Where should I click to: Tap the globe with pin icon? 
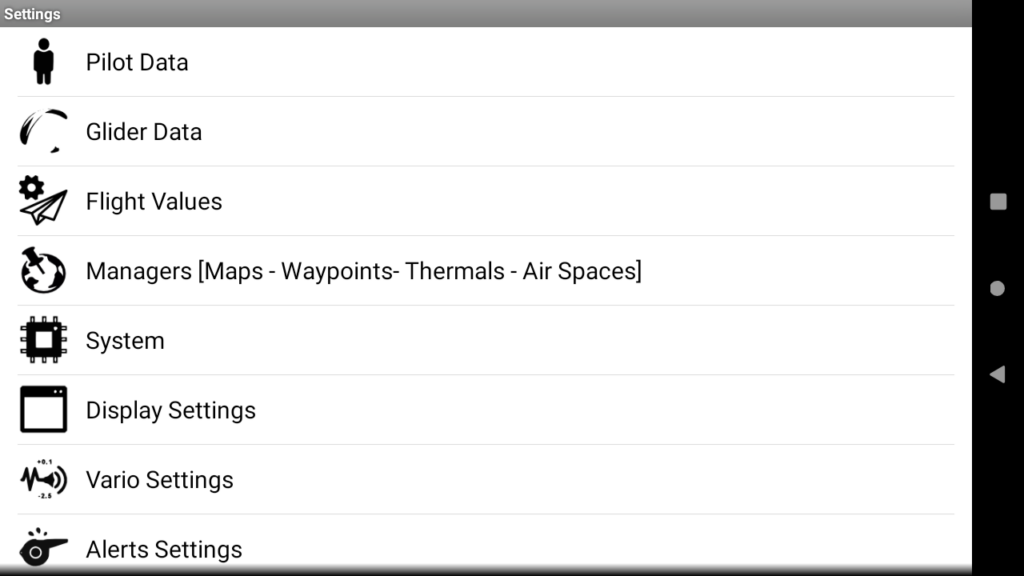tap(43, 270)
